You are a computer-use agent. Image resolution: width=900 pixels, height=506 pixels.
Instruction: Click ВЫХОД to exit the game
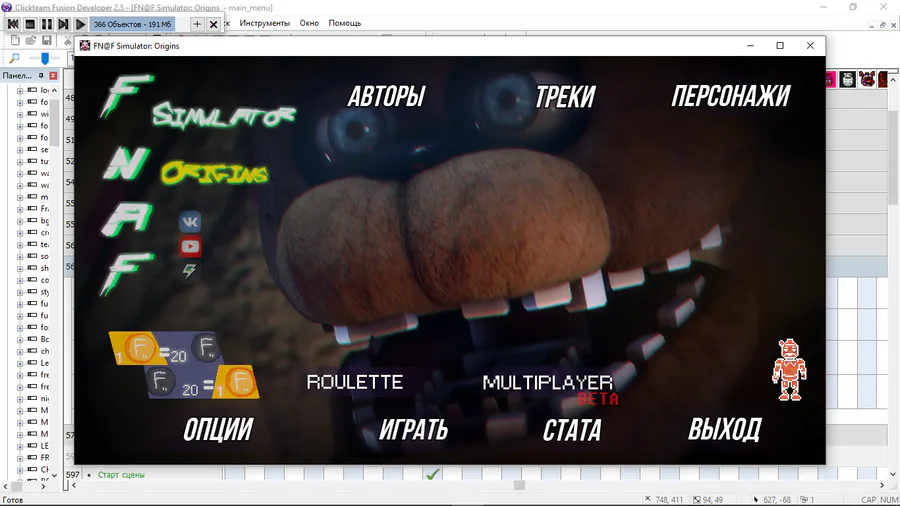click(724, 430)
